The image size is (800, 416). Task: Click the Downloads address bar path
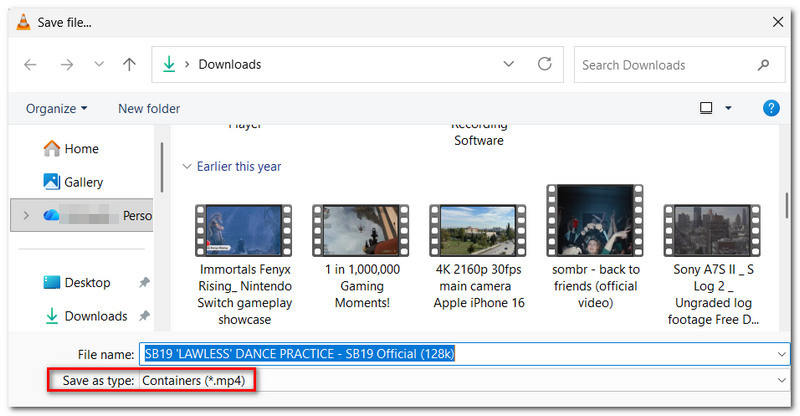tap(230, 64)
